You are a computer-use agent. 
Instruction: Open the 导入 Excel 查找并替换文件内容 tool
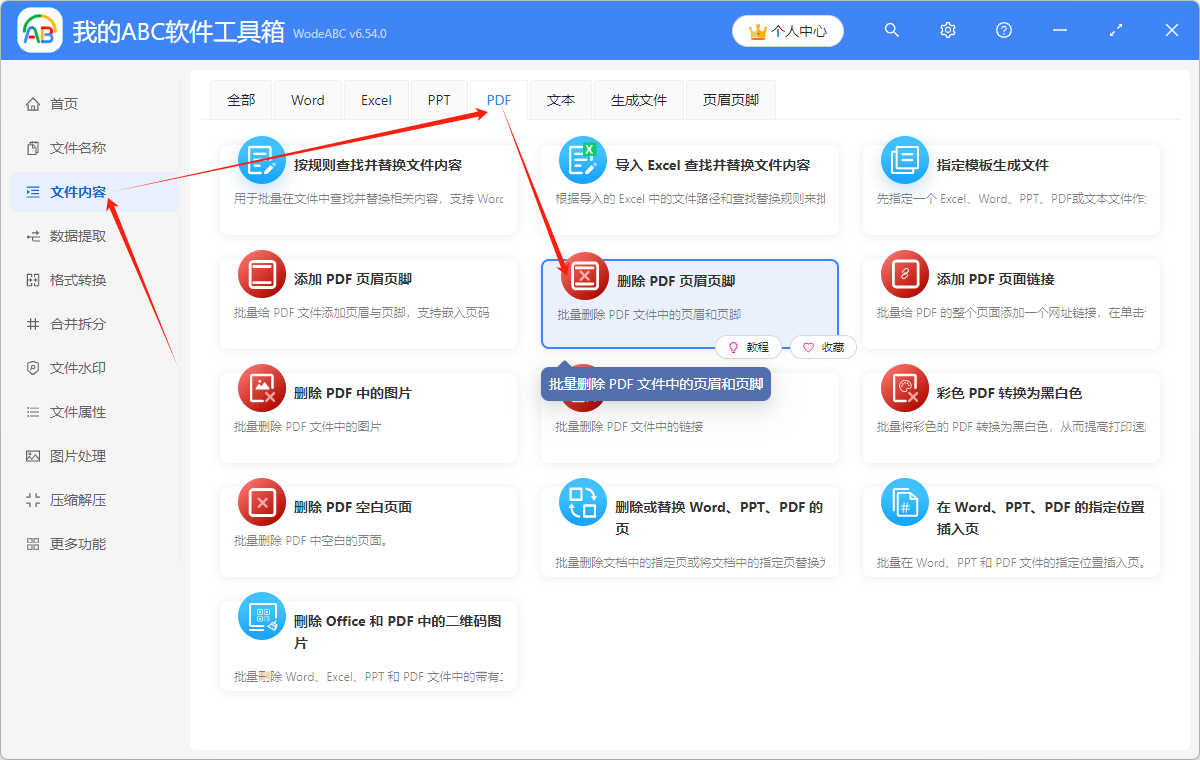coord(690,165)
